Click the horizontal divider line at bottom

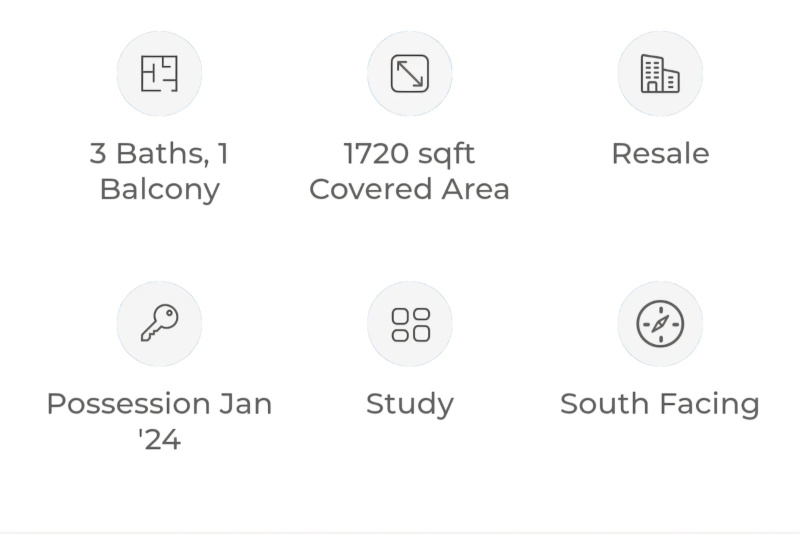400,531
